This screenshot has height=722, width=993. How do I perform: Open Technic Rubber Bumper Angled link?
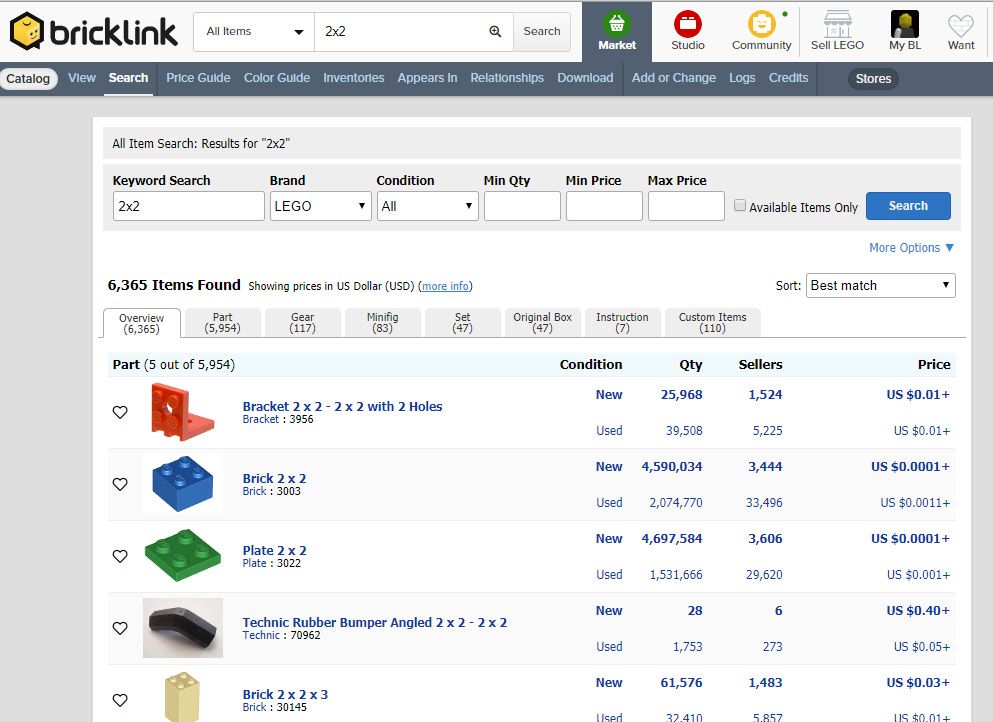click(374, 623)
